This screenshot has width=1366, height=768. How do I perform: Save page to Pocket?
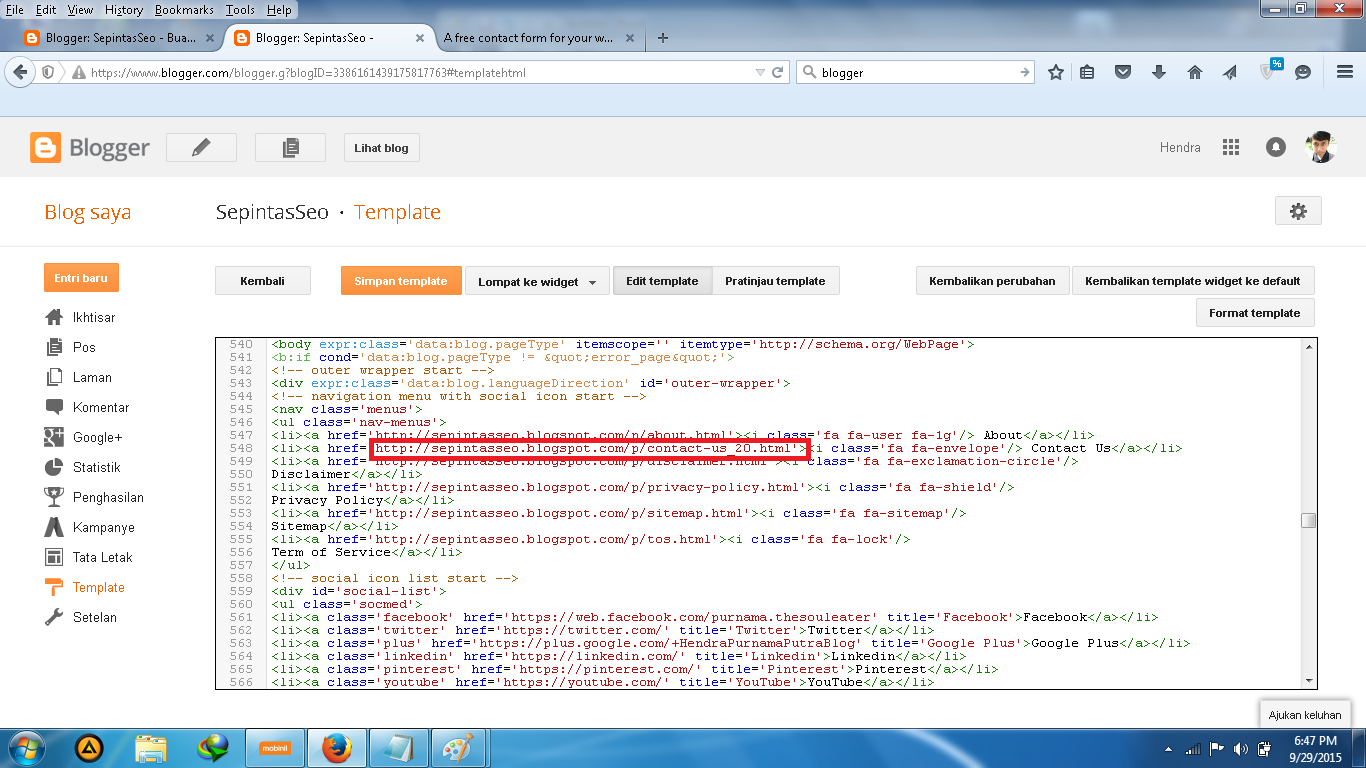point(1123,72)
